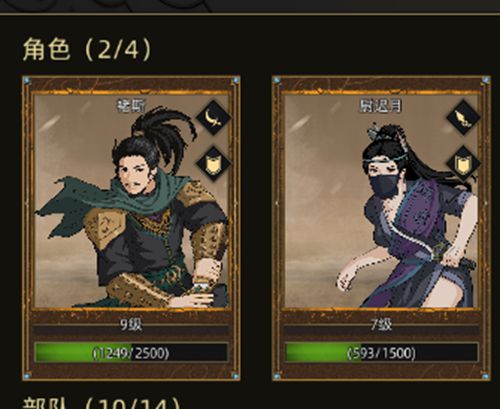The height and width of the screenshot is (409, 500).
Task: Click the 7级 level label
Action: (x=381, y=324)
